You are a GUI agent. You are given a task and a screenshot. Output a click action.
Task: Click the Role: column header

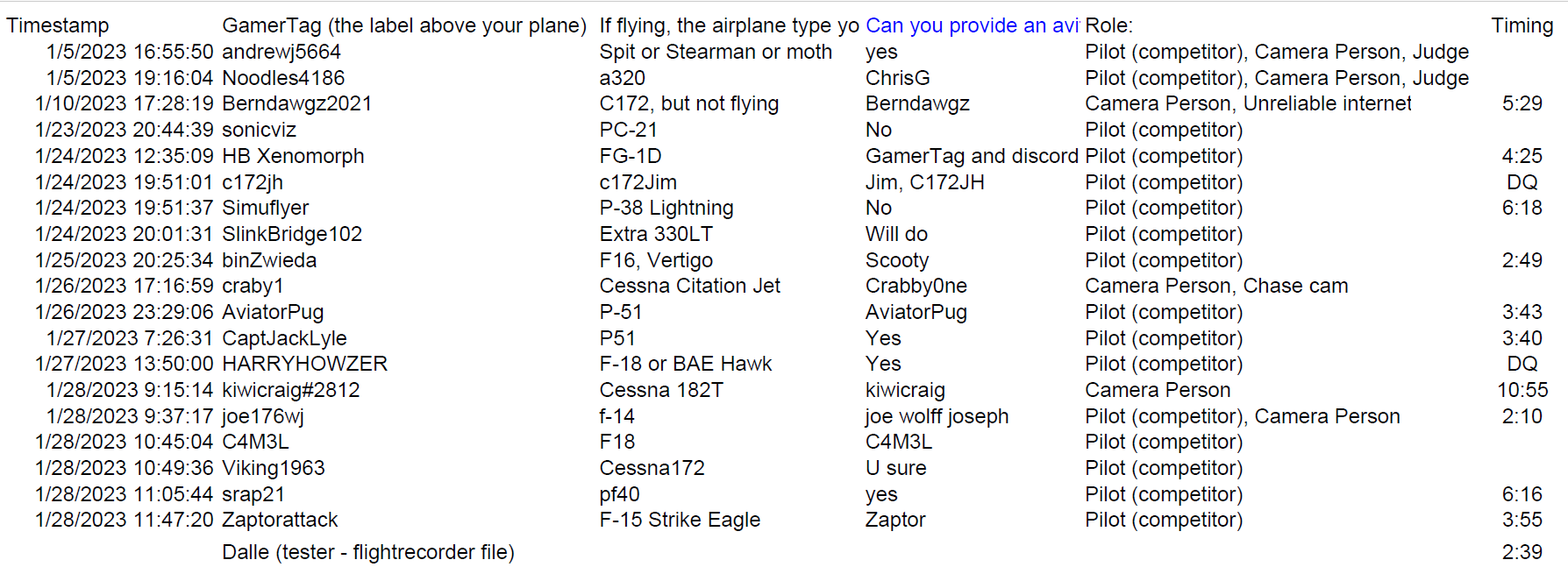(x=1108, y=26)
